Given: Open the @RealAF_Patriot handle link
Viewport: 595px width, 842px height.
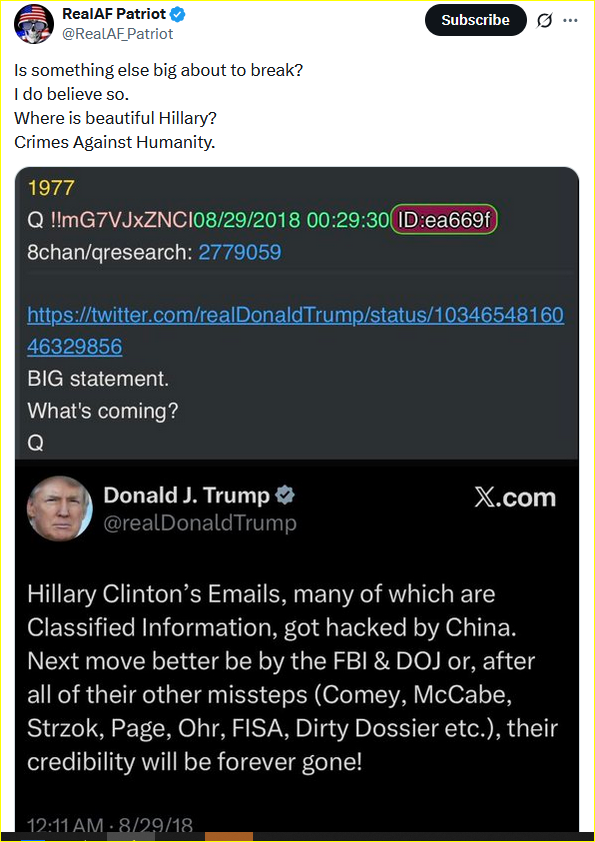Looking at the screenshot, I should point(118,34).
